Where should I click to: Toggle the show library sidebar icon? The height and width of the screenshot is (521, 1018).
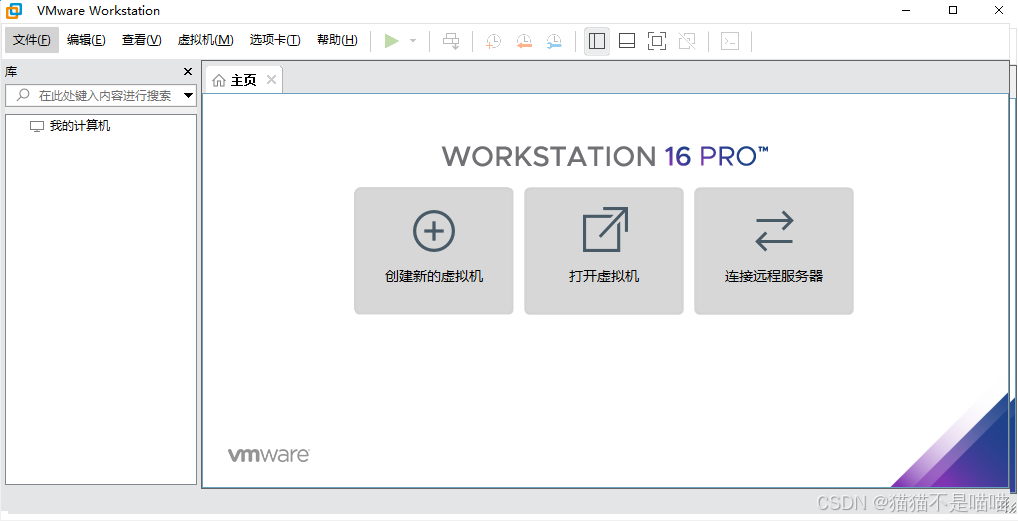click(597, 41)
